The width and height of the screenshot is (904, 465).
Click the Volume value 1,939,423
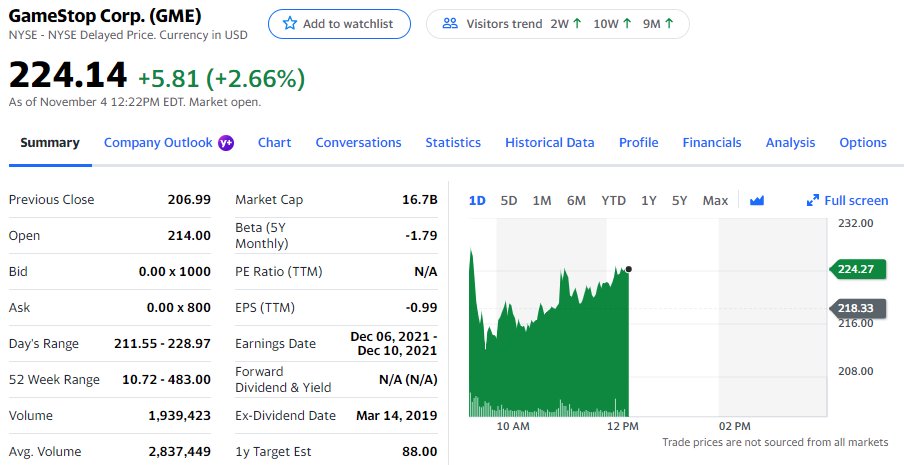click(180, 415)
